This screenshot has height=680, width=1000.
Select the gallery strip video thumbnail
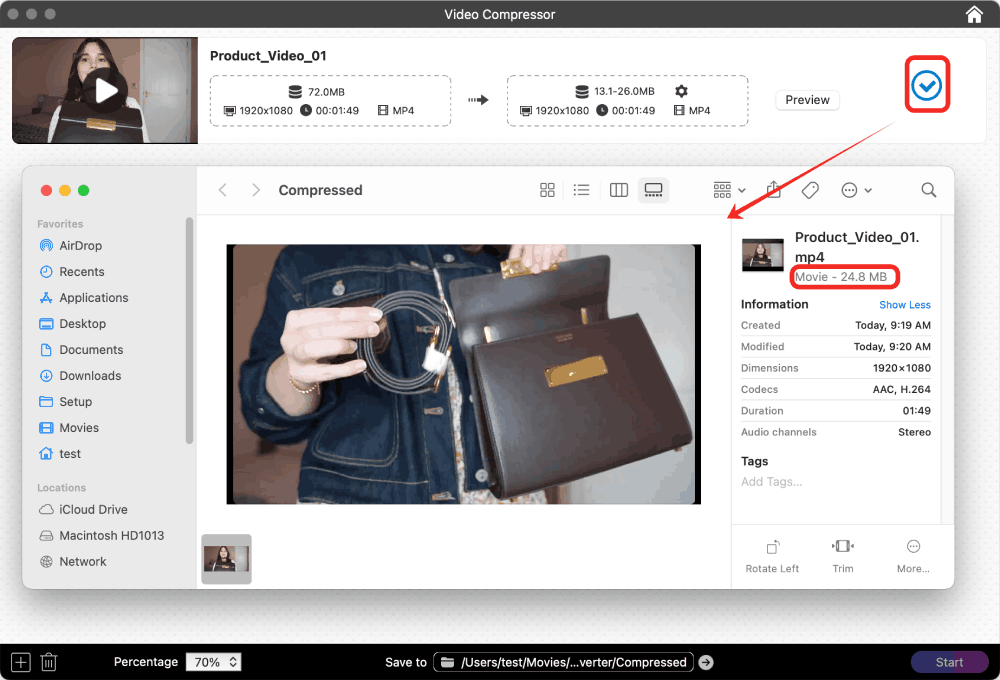click(x=226, y=559)
